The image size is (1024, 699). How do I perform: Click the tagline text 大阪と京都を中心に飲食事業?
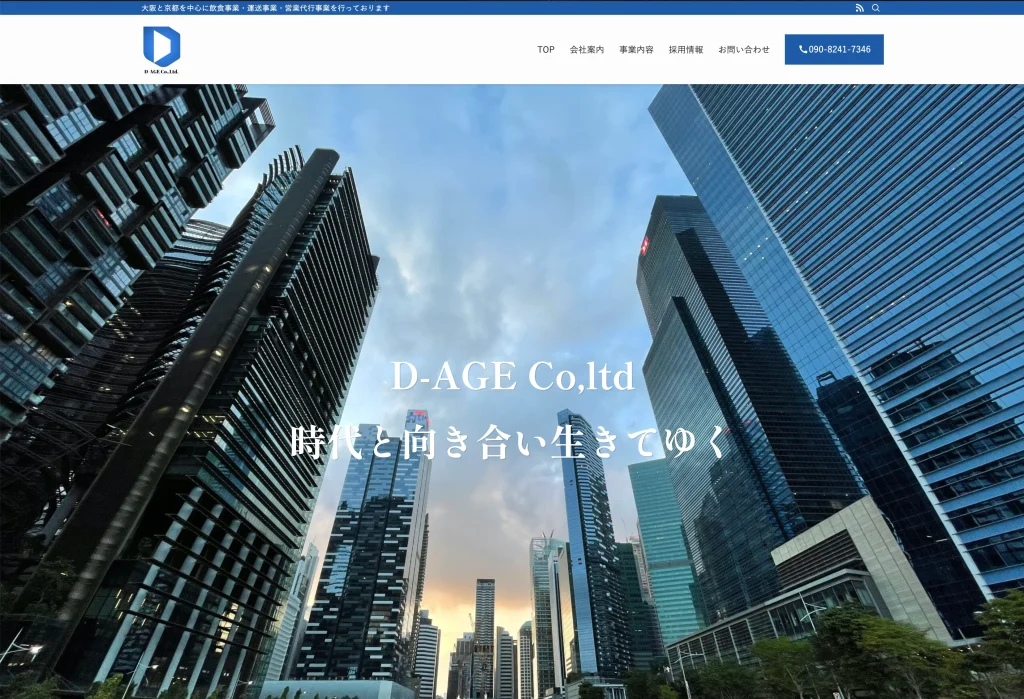(190, 8)
